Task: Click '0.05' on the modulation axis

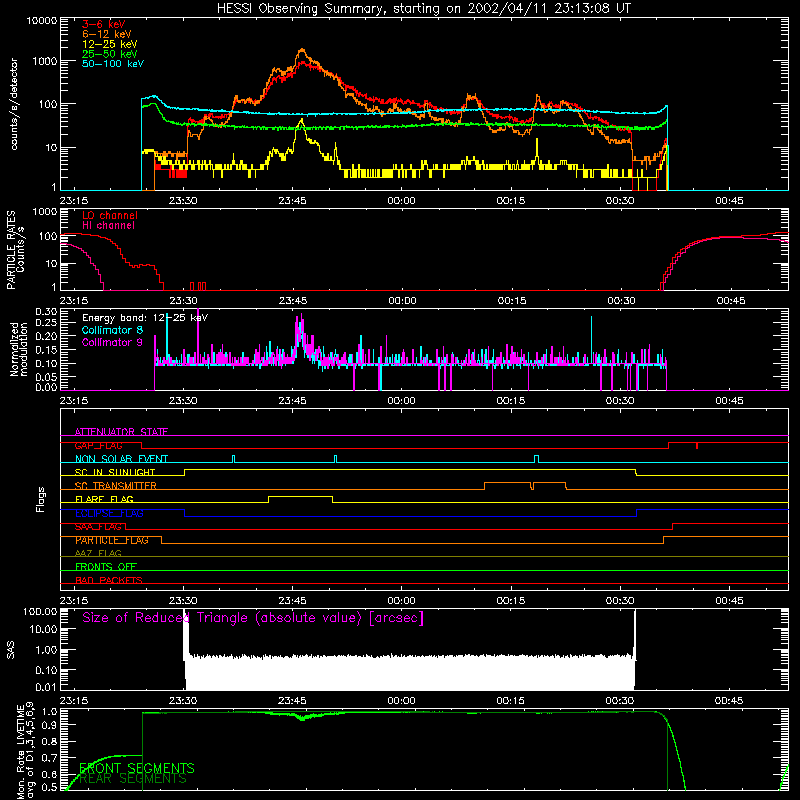Action: tap(46, 377)
